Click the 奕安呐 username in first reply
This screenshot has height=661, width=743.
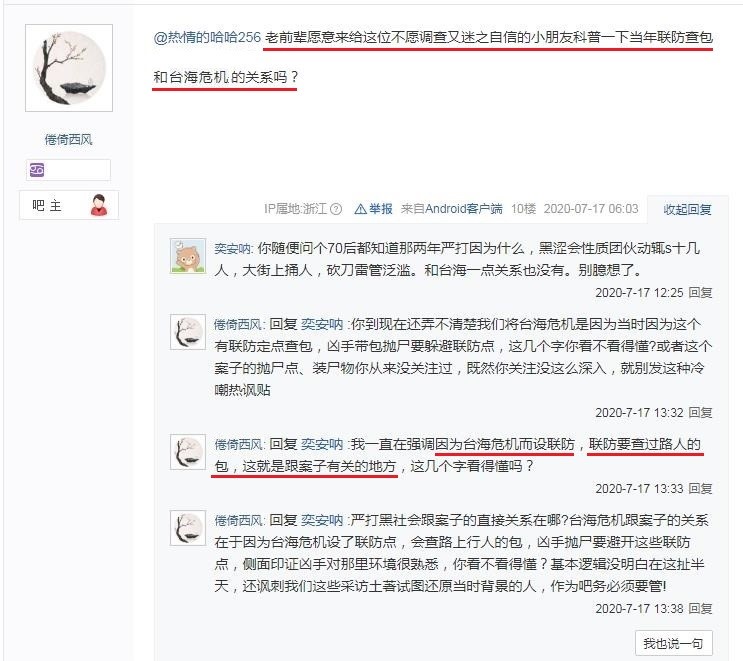(x=232, y=248)
